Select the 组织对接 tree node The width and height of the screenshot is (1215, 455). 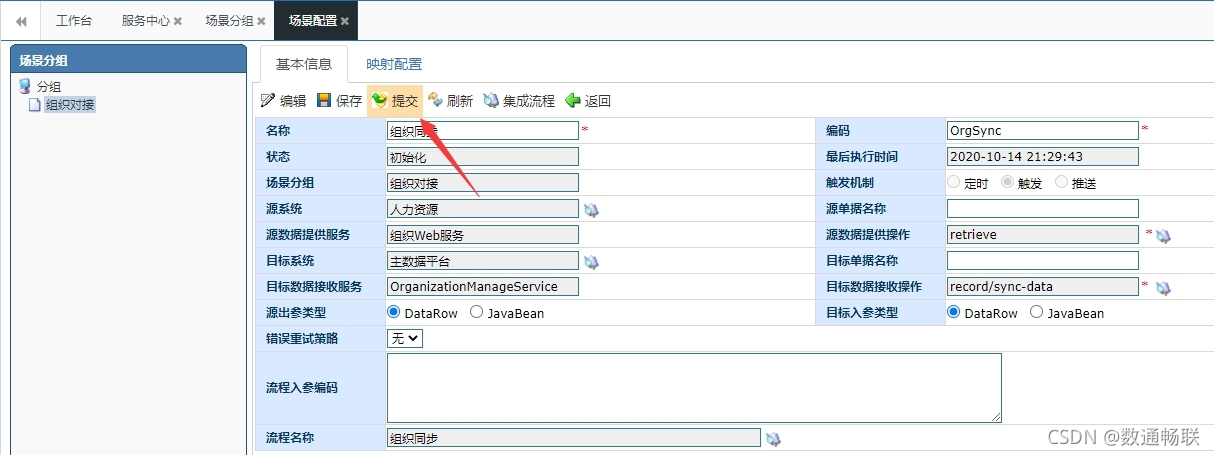[70, 105]
